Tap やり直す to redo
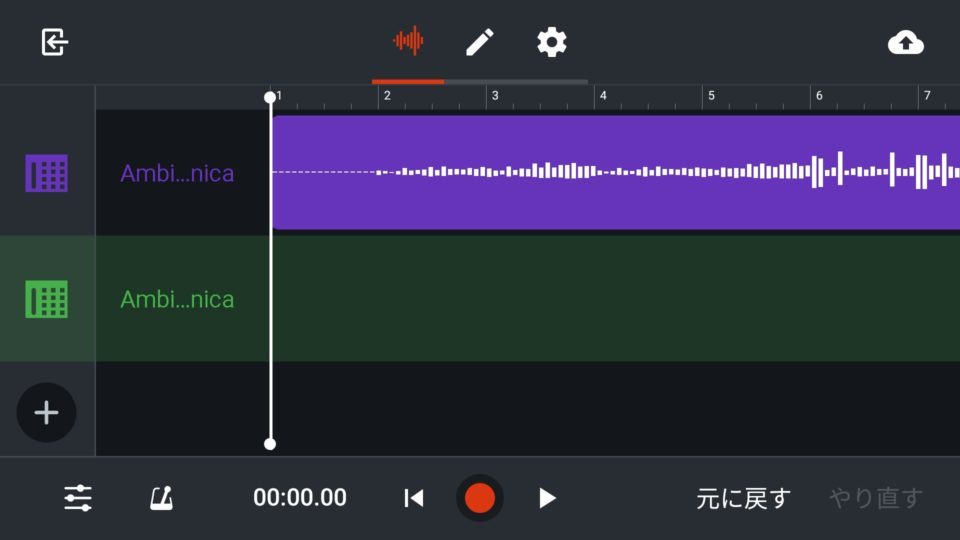 point(876,498)
